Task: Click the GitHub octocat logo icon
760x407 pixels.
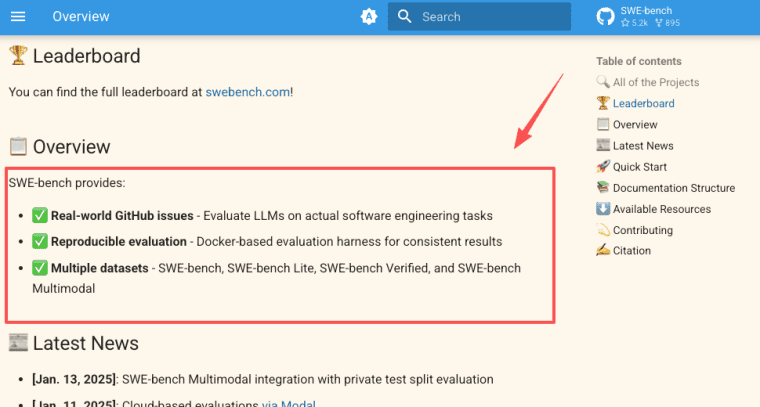Action: (605, 16)
